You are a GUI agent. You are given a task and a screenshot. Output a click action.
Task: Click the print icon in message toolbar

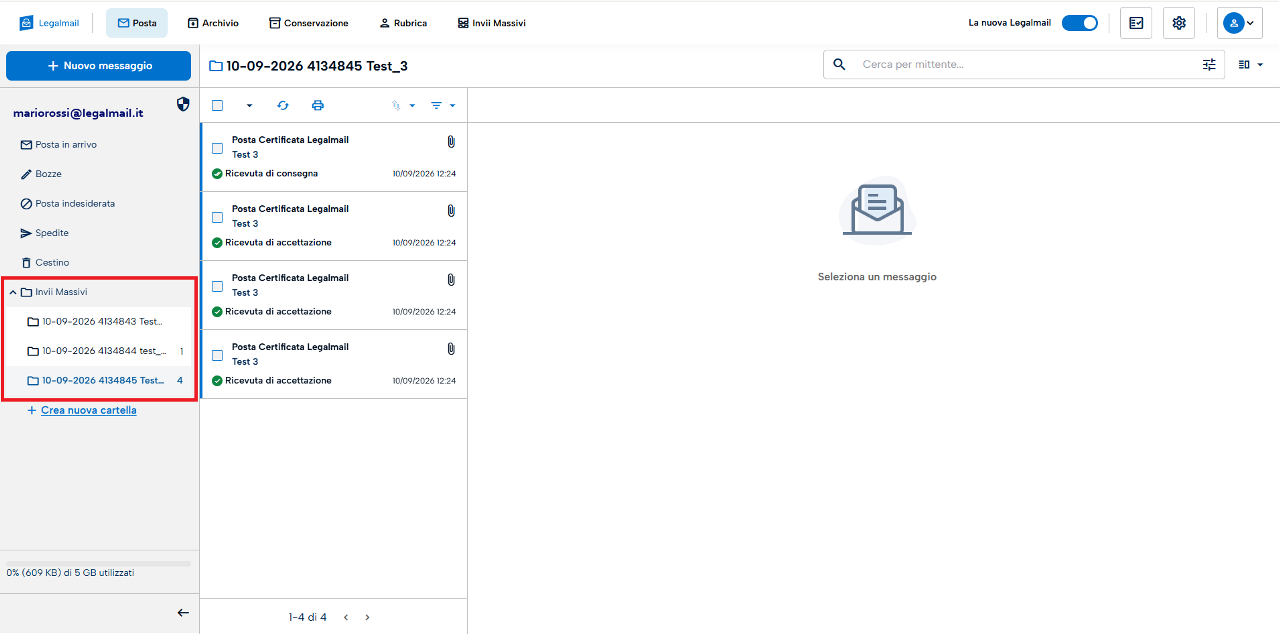[x=318, y=105]
